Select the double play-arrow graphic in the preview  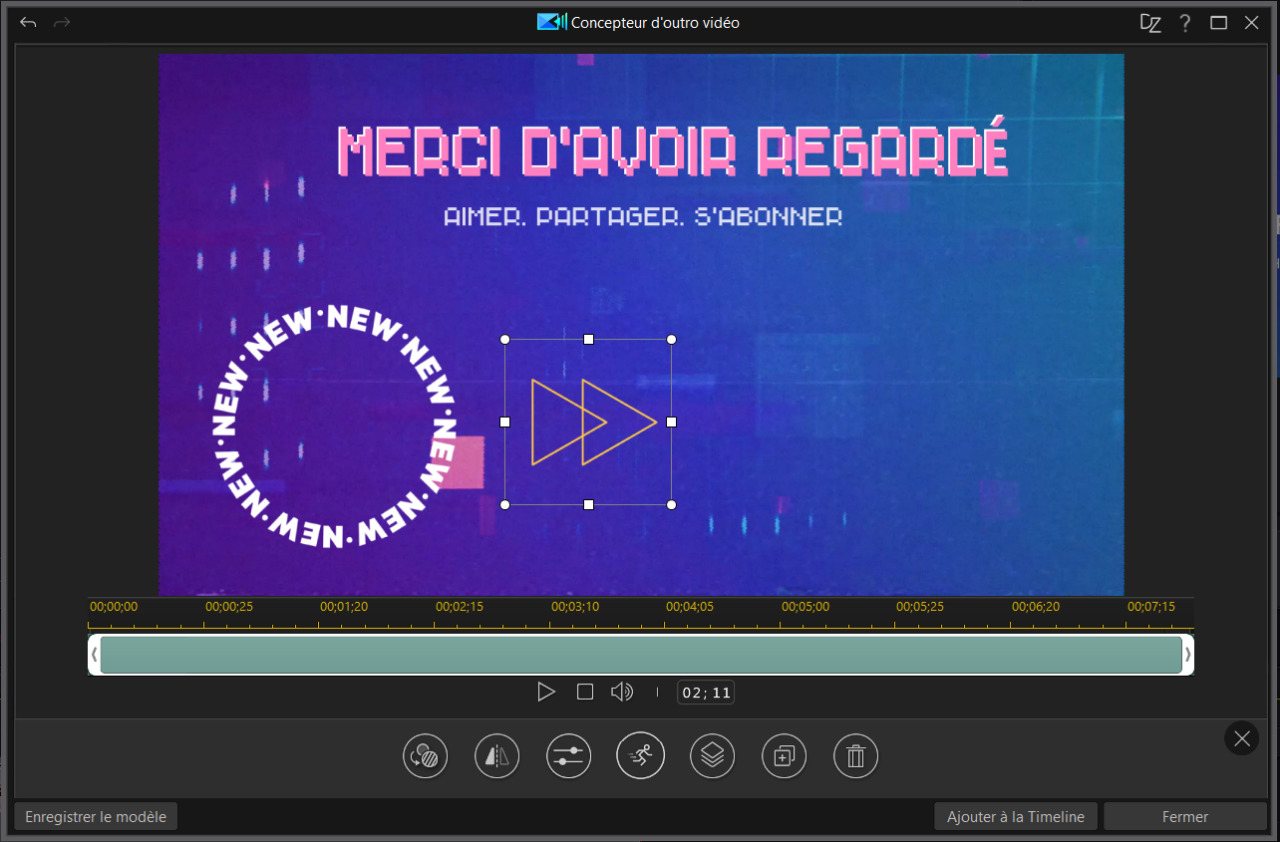[x=588, y=422]
